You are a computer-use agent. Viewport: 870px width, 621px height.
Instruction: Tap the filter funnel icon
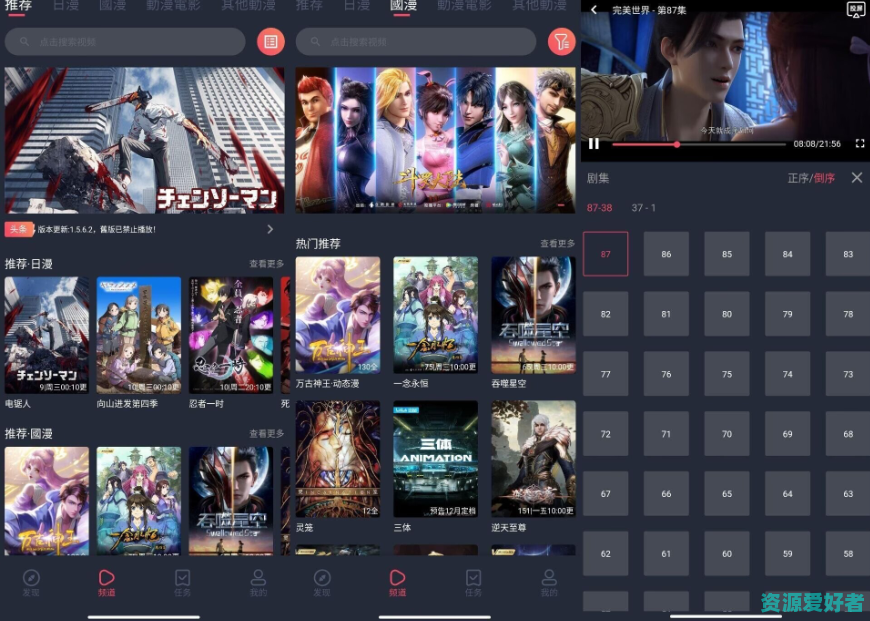[x=562, y=41]
